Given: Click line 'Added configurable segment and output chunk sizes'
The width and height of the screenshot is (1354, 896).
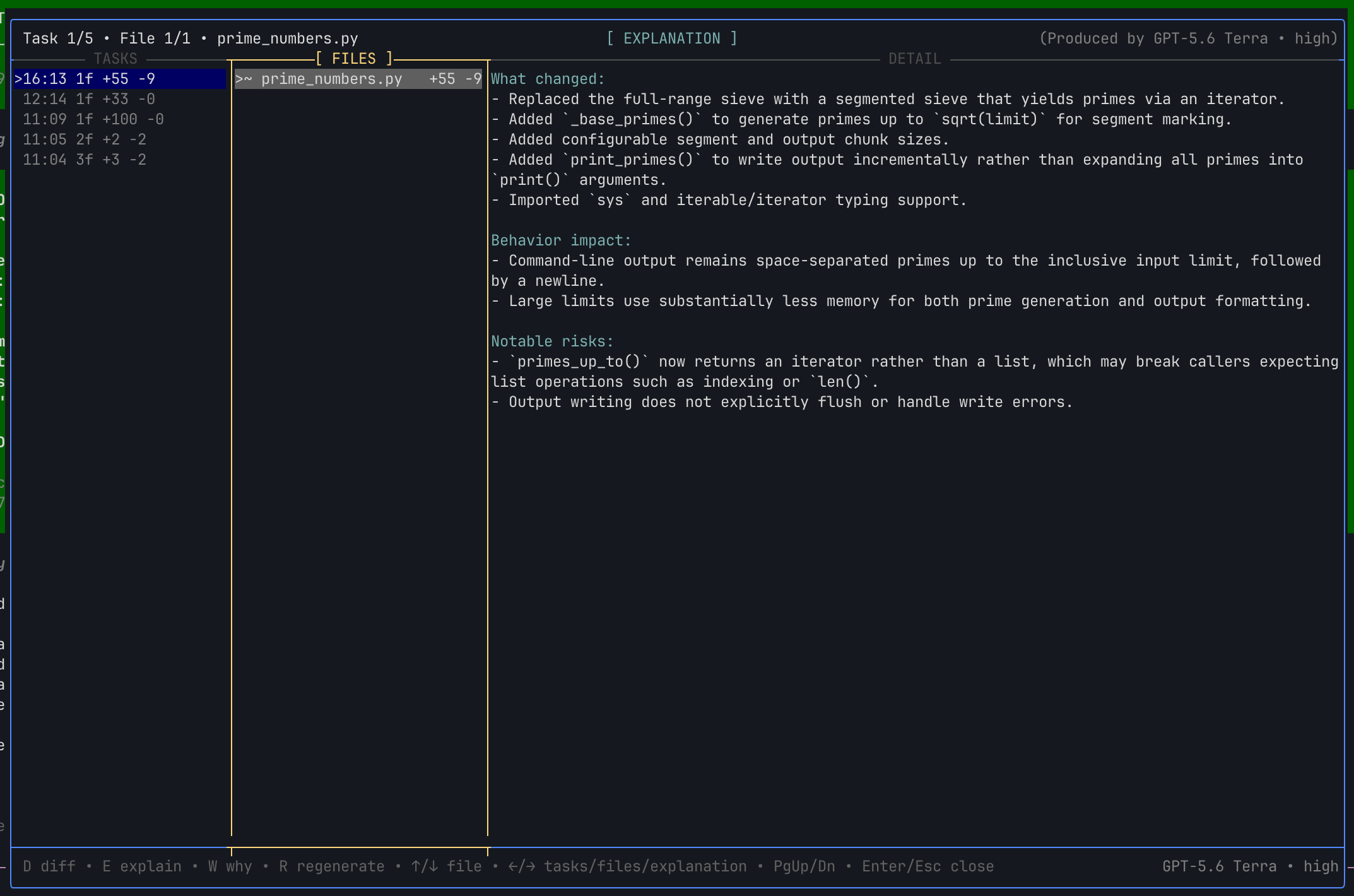Looking at the screenshot, I should coord(720,139).
